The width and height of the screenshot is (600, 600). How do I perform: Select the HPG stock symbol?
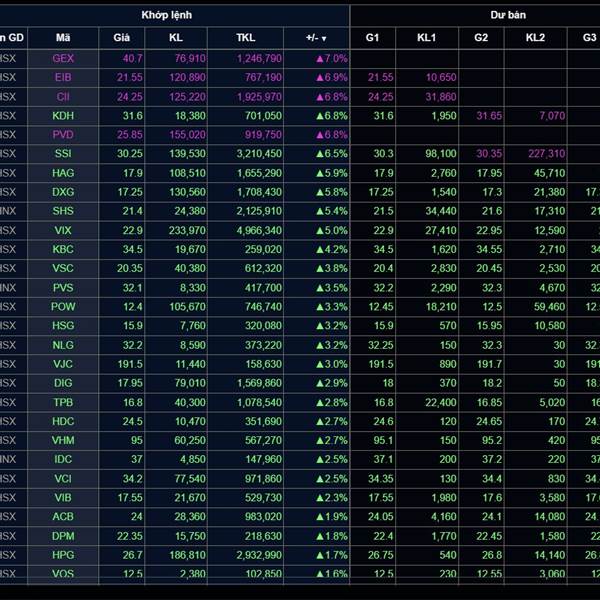pyautogui.click(x=63, y=555)
